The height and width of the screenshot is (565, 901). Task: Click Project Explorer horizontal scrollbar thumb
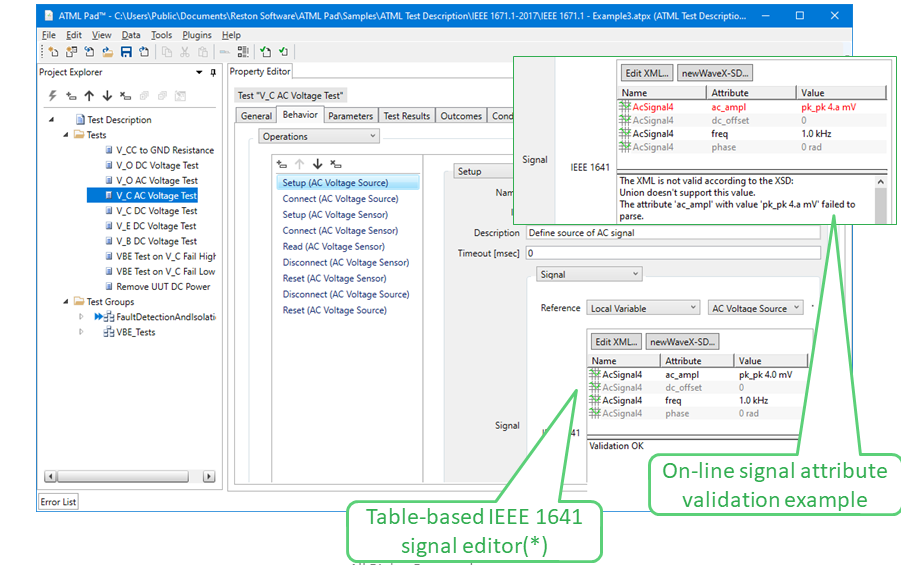[x=123, y=476]
